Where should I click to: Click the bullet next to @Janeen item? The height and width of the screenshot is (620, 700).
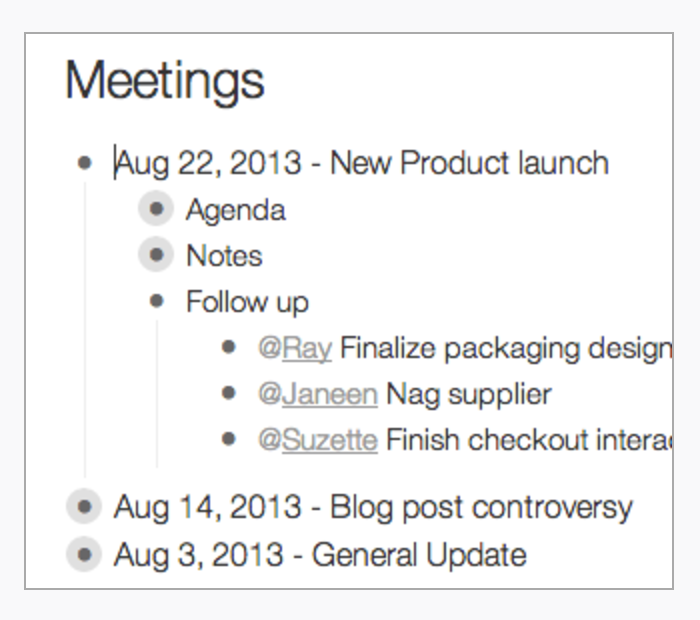tap(229, 393)
